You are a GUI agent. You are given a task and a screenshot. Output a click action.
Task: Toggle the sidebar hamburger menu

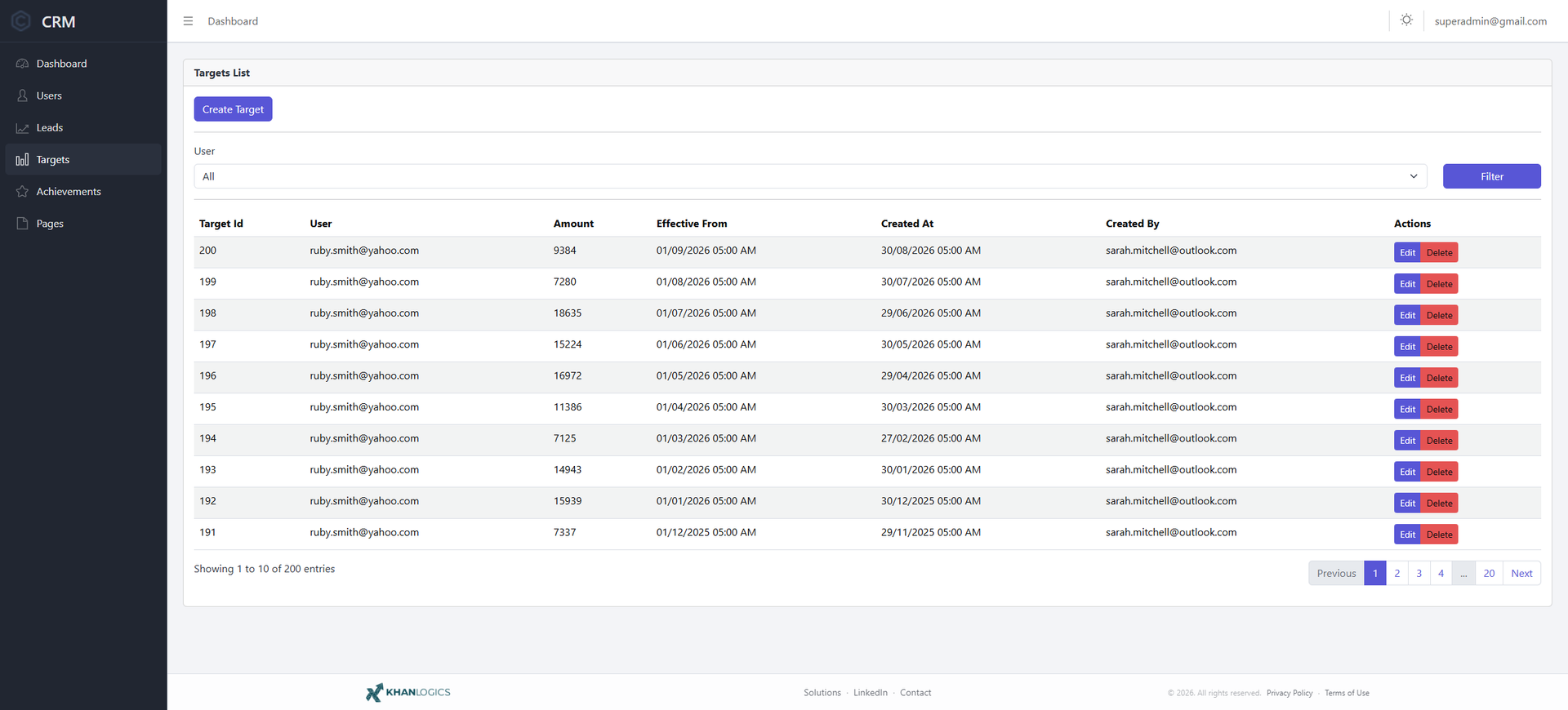tap(188, 21)
